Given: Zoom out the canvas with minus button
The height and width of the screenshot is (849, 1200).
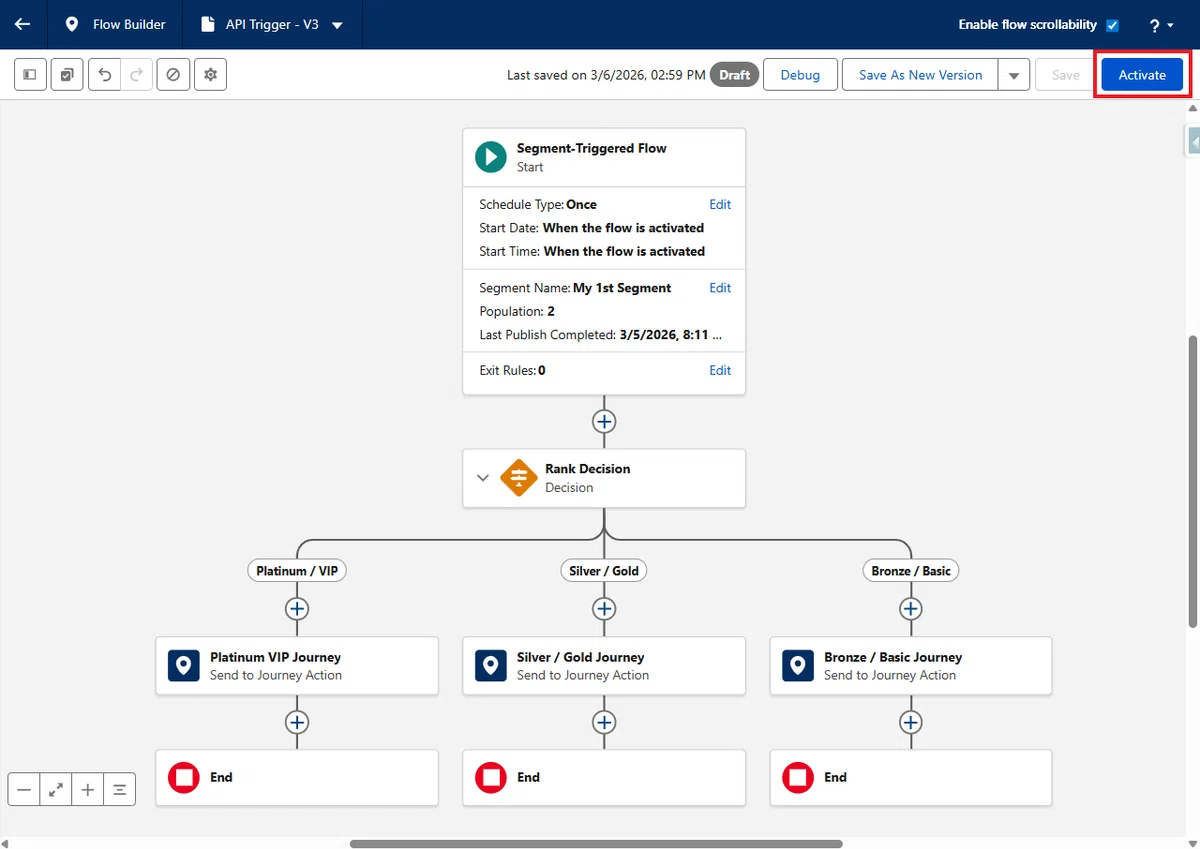Looking at the screenshot, I should [24, 790].
